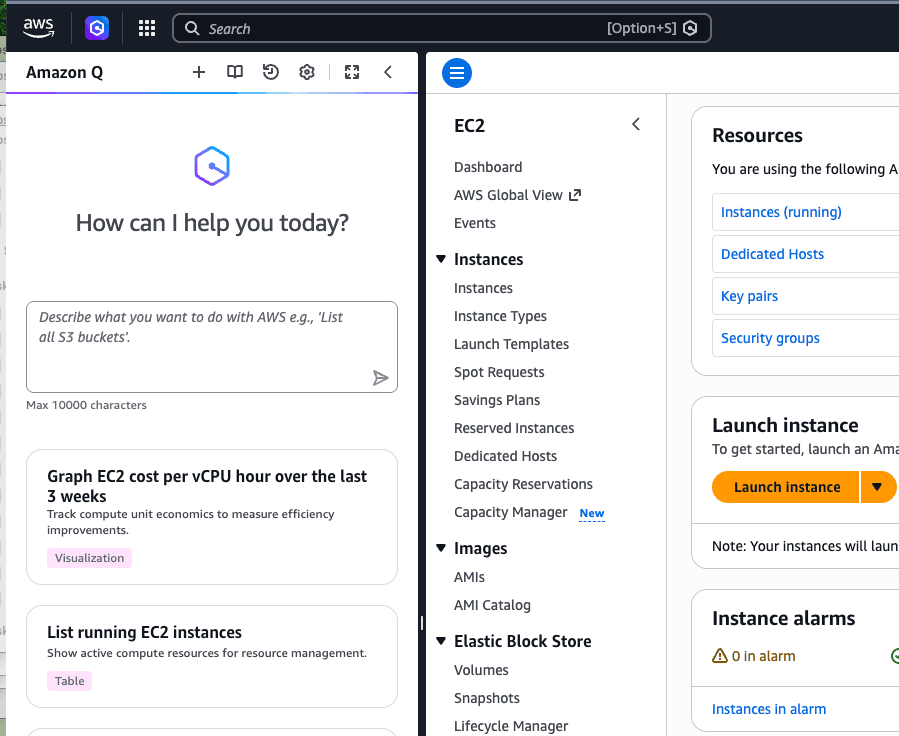Open AMIs page

[x=470, y=577]
